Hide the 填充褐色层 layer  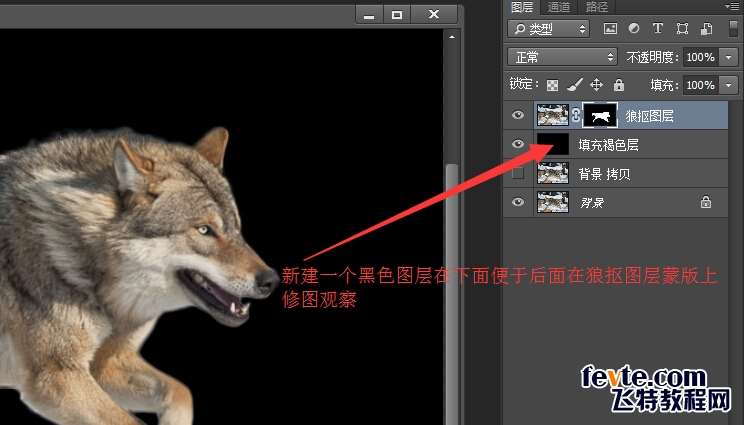tap(518, 144)
